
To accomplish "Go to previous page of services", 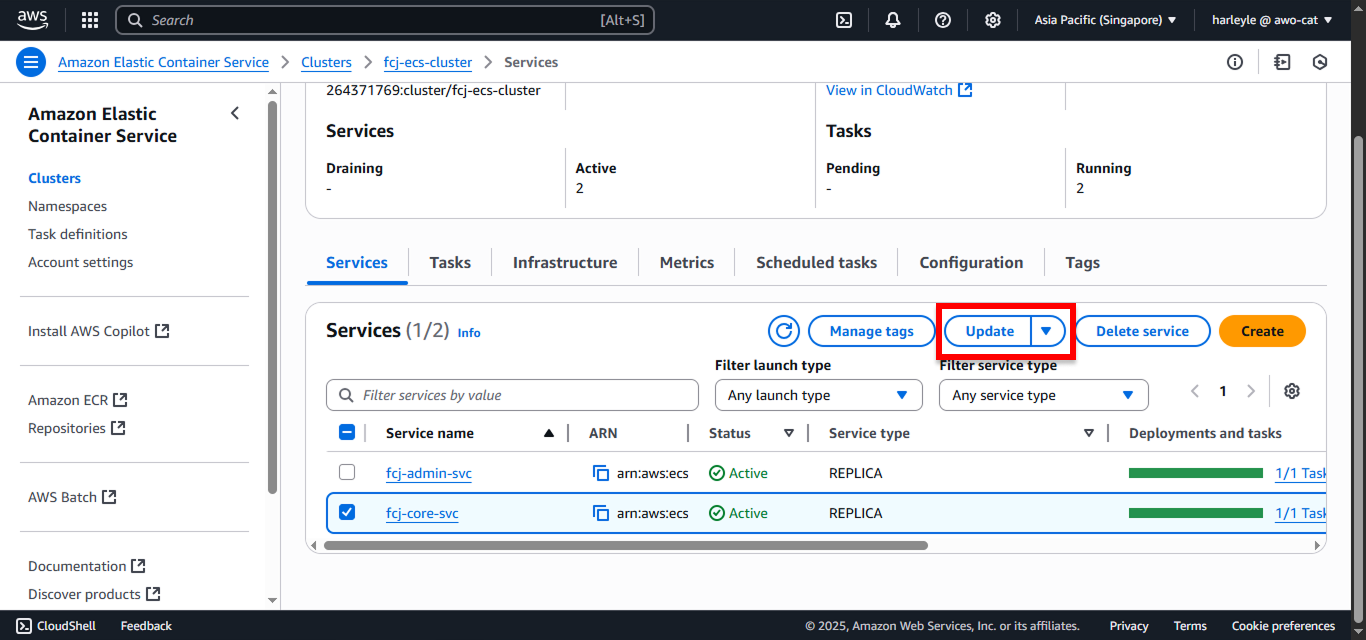I will click(x=1195, y=391).
